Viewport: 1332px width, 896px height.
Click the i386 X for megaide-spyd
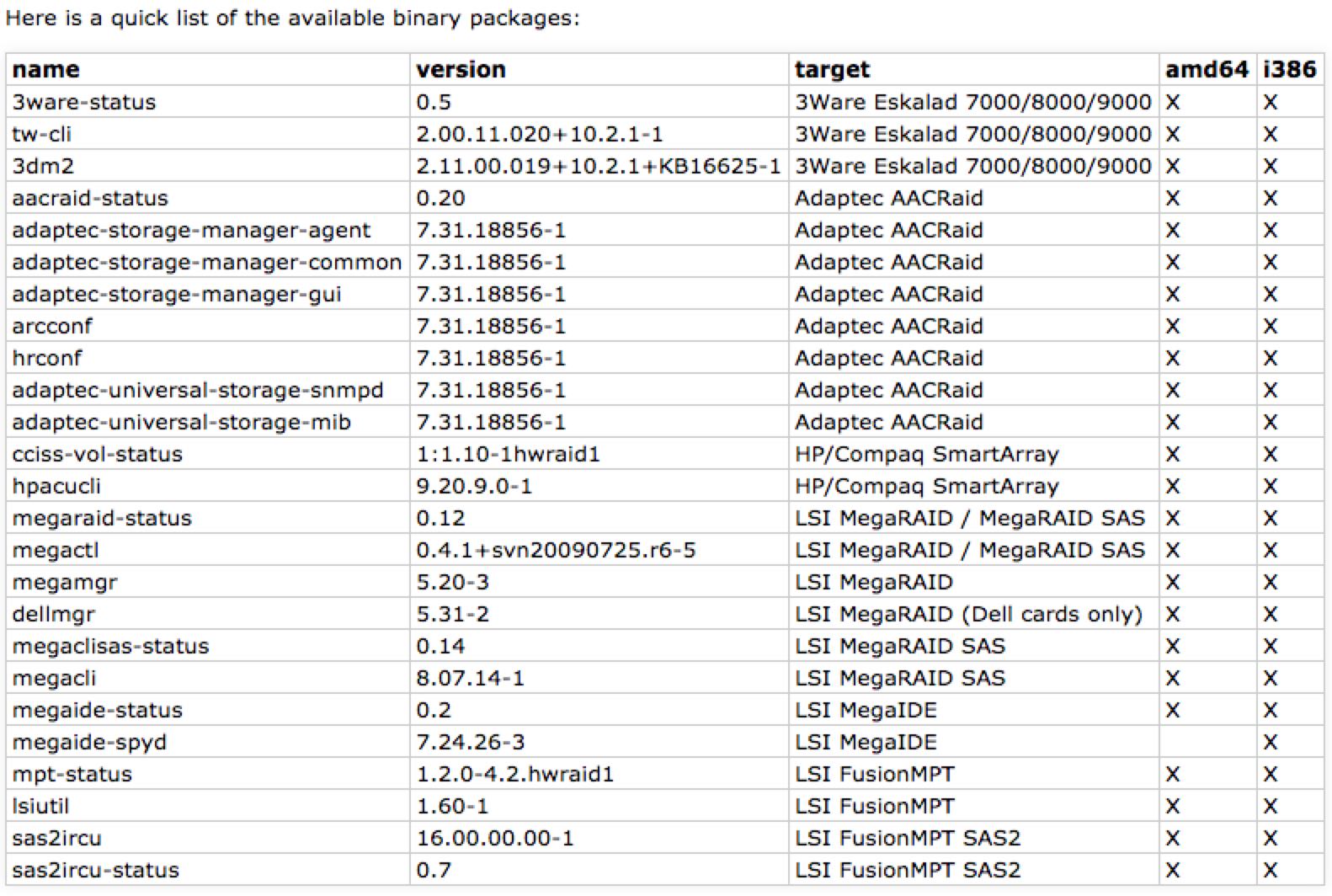(x=1271, y=743)
